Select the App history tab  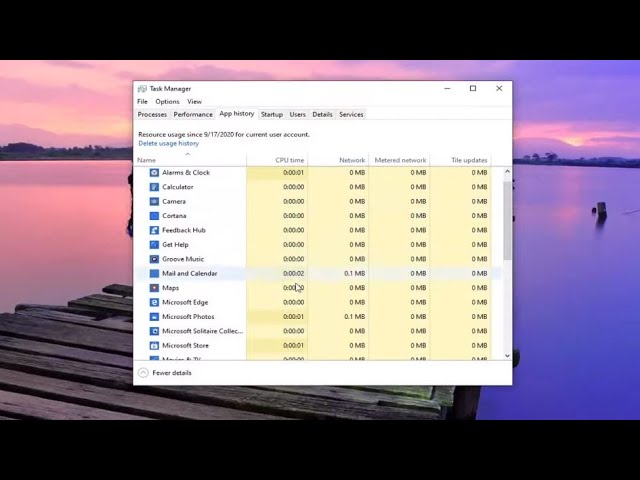pyautogui.click(x=237, y=114)
